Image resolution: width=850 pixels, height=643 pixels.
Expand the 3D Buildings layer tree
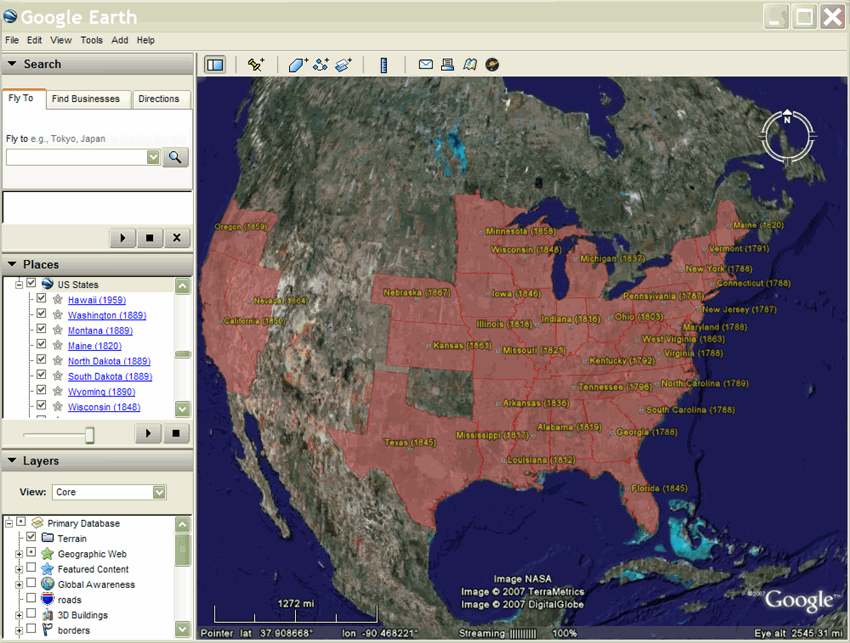point(18,615)
